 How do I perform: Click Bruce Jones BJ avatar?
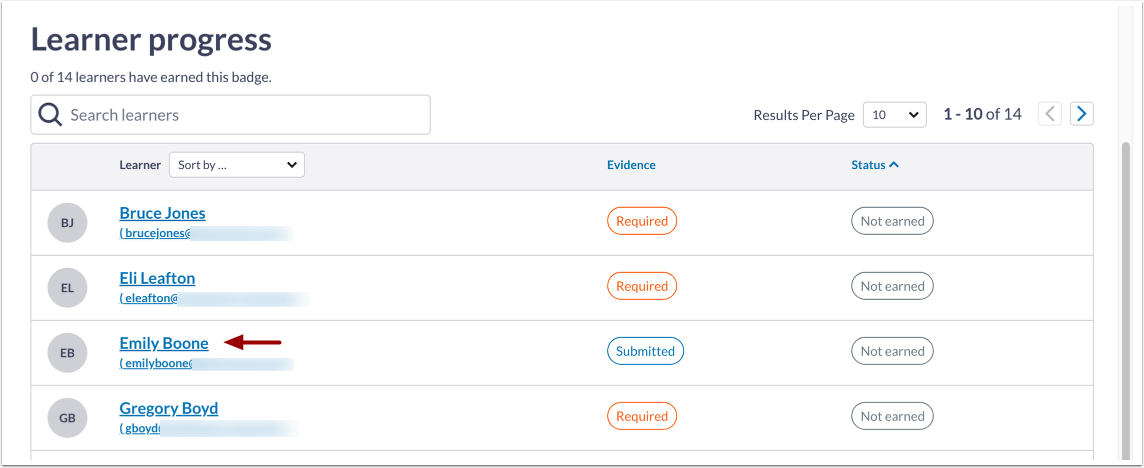coord(67,223)
